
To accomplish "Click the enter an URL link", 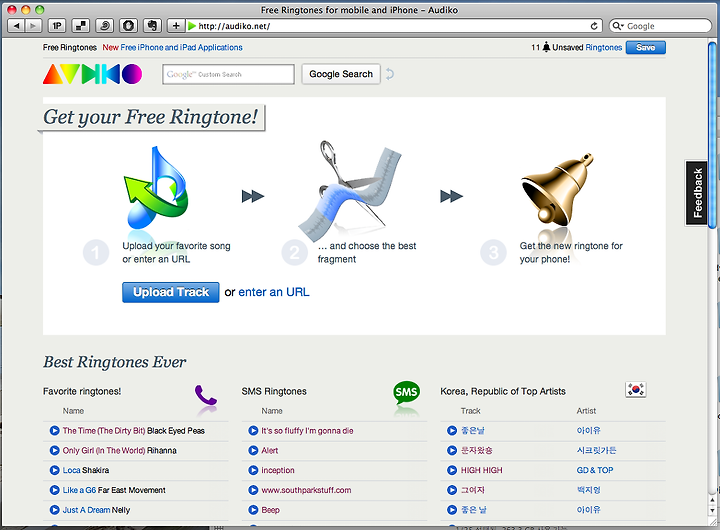I will (x=274, y=292).
